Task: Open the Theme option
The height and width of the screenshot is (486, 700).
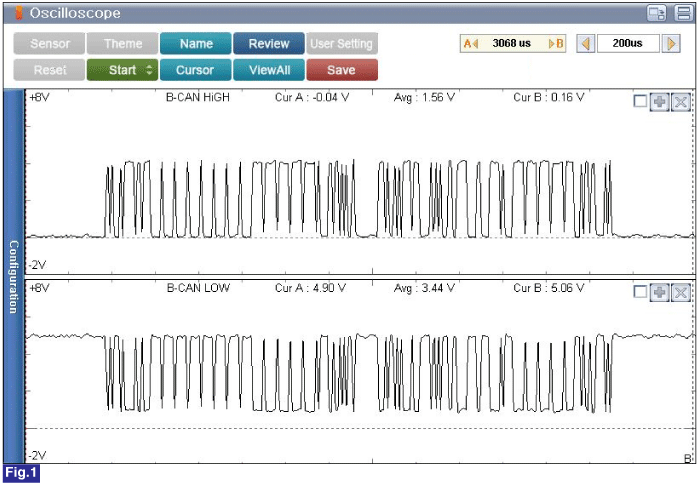Action: 123,44
